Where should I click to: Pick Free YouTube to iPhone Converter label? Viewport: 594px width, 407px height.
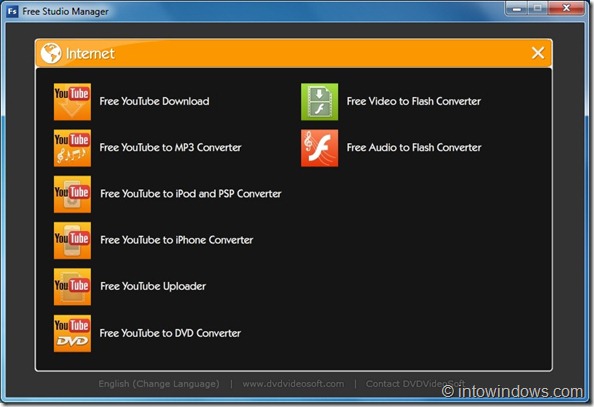click(x=177, y=240)
